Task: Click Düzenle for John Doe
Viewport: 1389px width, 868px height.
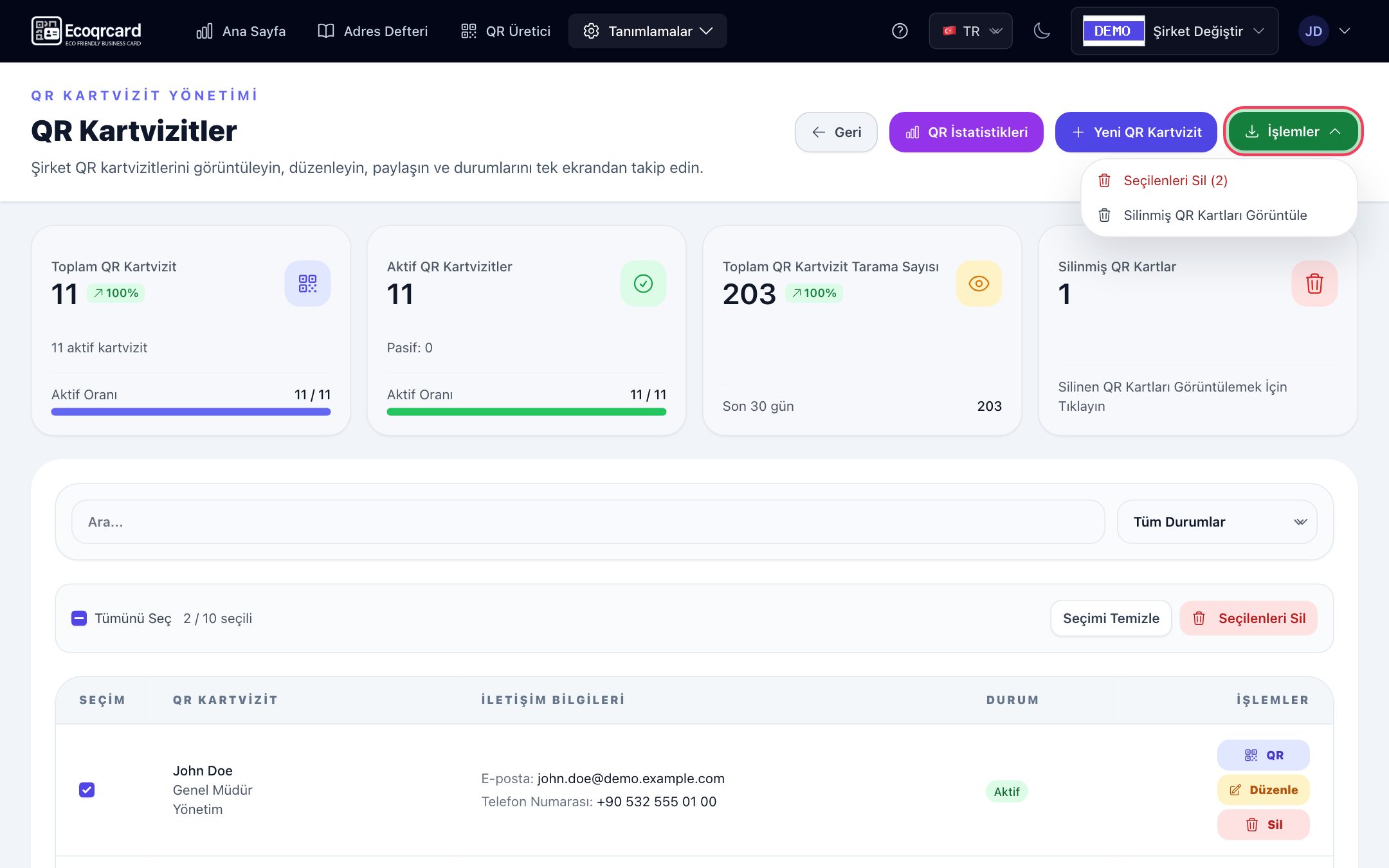Action: point(1263,790)
